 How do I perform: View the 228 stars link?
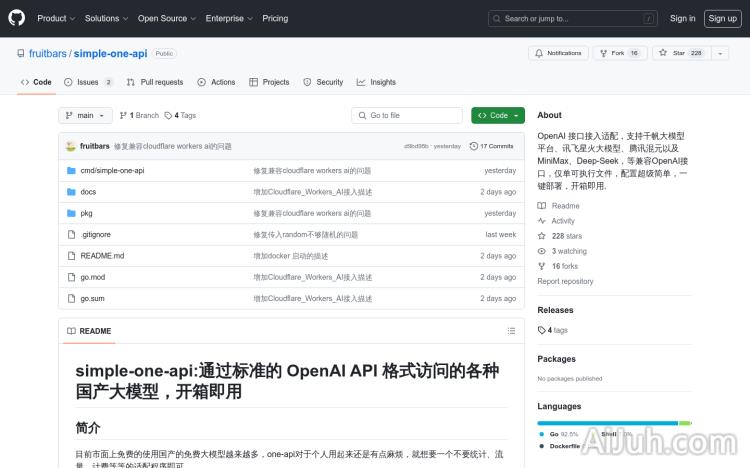[x=560, y=236]
